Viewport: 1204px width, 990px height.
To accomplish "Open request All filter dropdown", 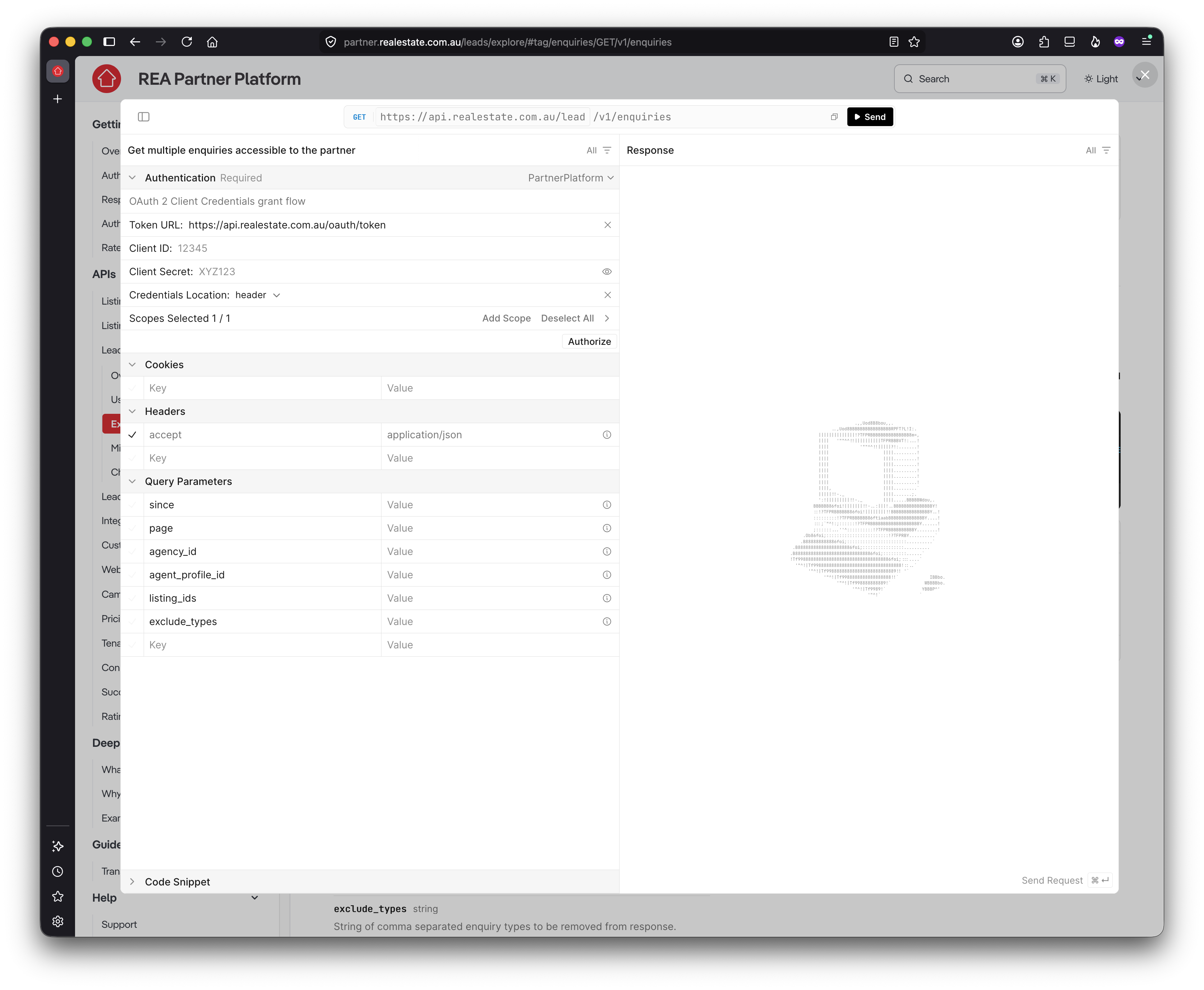I will (x=598, y=151).
